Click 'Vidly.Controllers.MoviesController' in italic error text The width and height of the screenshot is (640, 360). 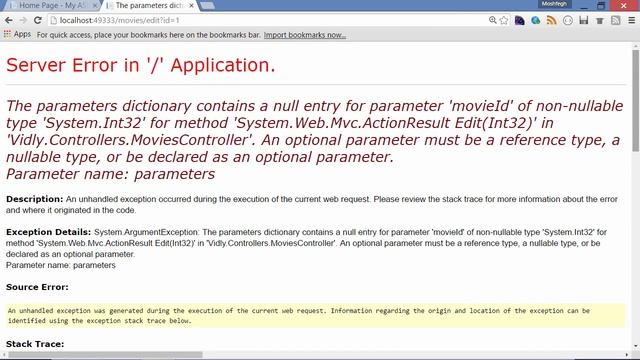(130, 140)
